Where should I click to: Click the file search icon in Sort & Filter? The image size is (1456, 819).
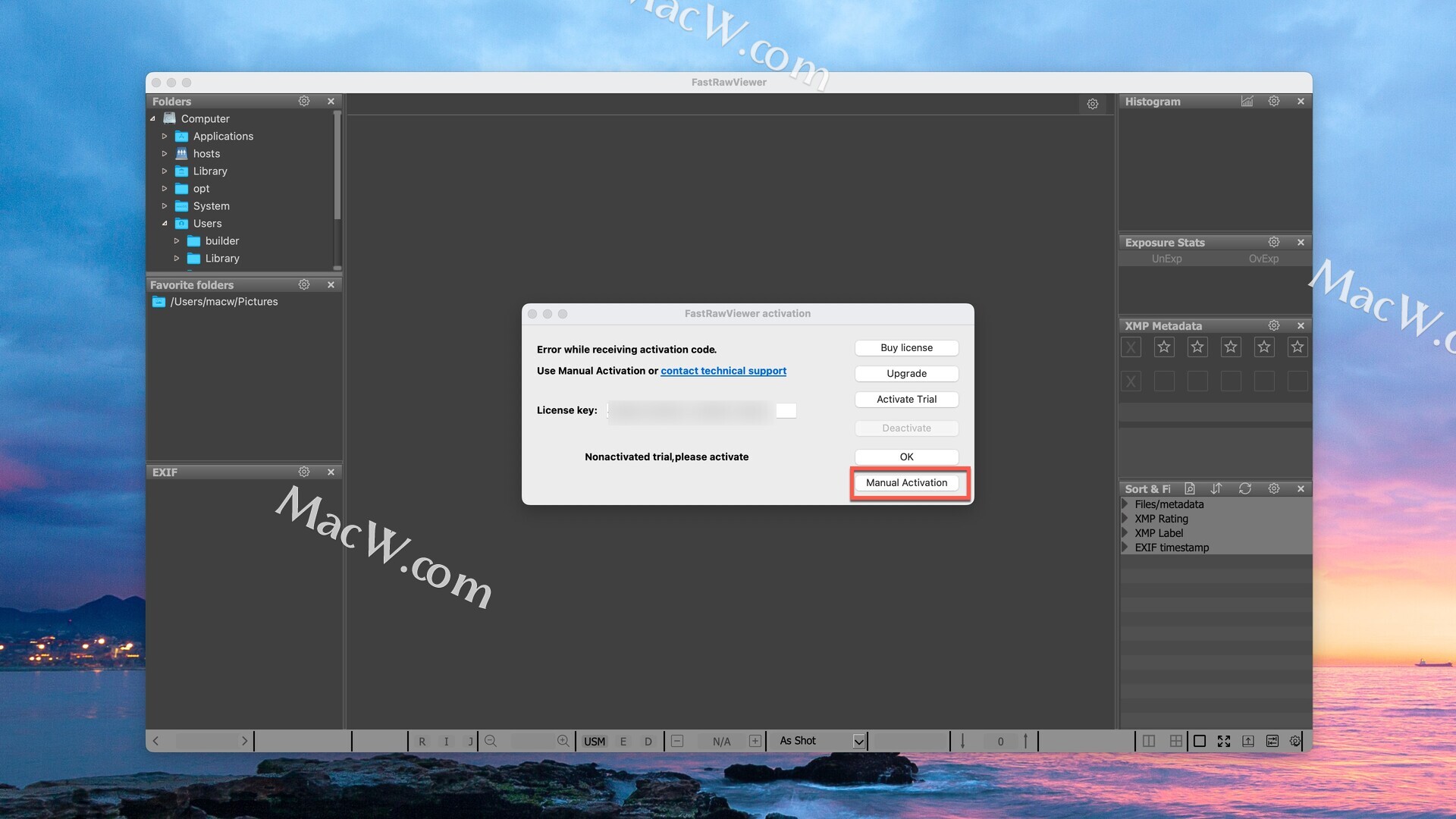pos(1190,489)
